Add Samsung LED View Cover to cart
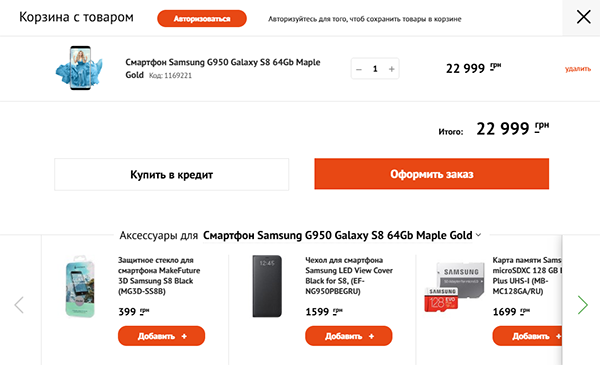 click(349, 336)
